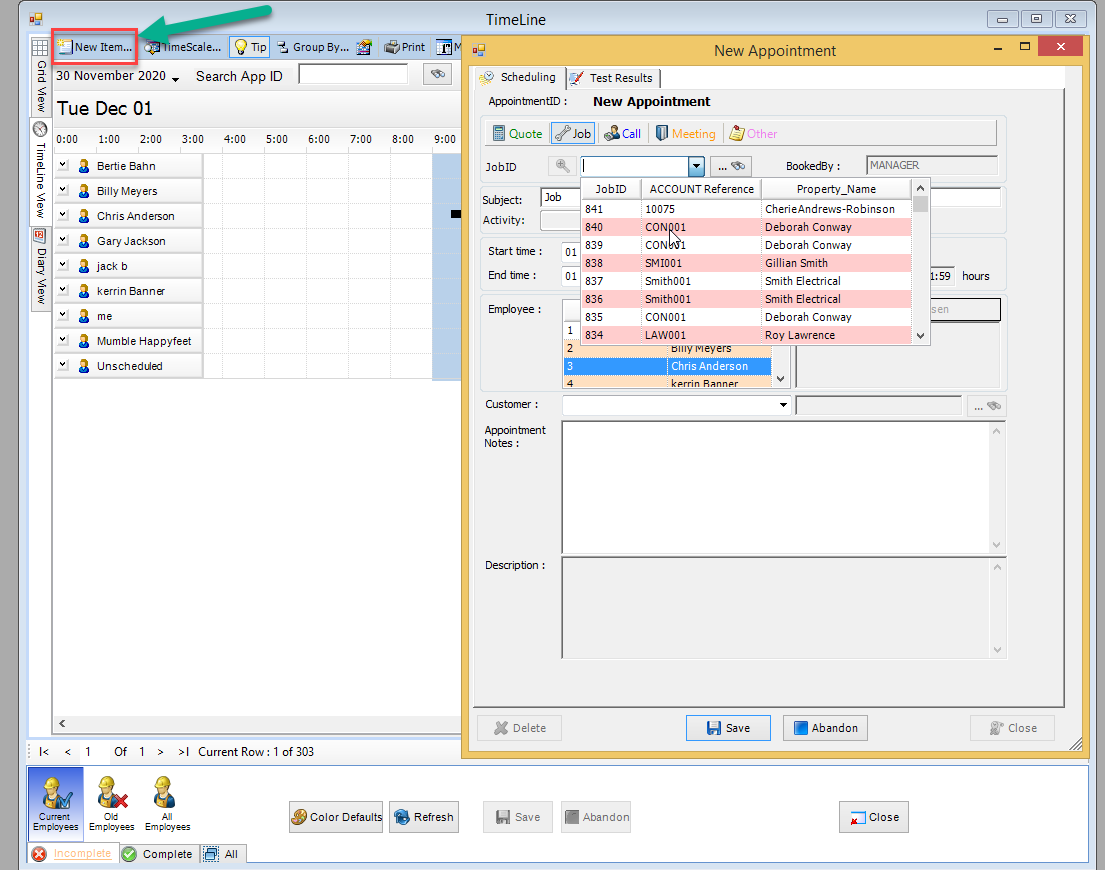The image size is (1105, 870).
Task: Toggle checkbox next to Billy Meyers
Action: [63, 190]
